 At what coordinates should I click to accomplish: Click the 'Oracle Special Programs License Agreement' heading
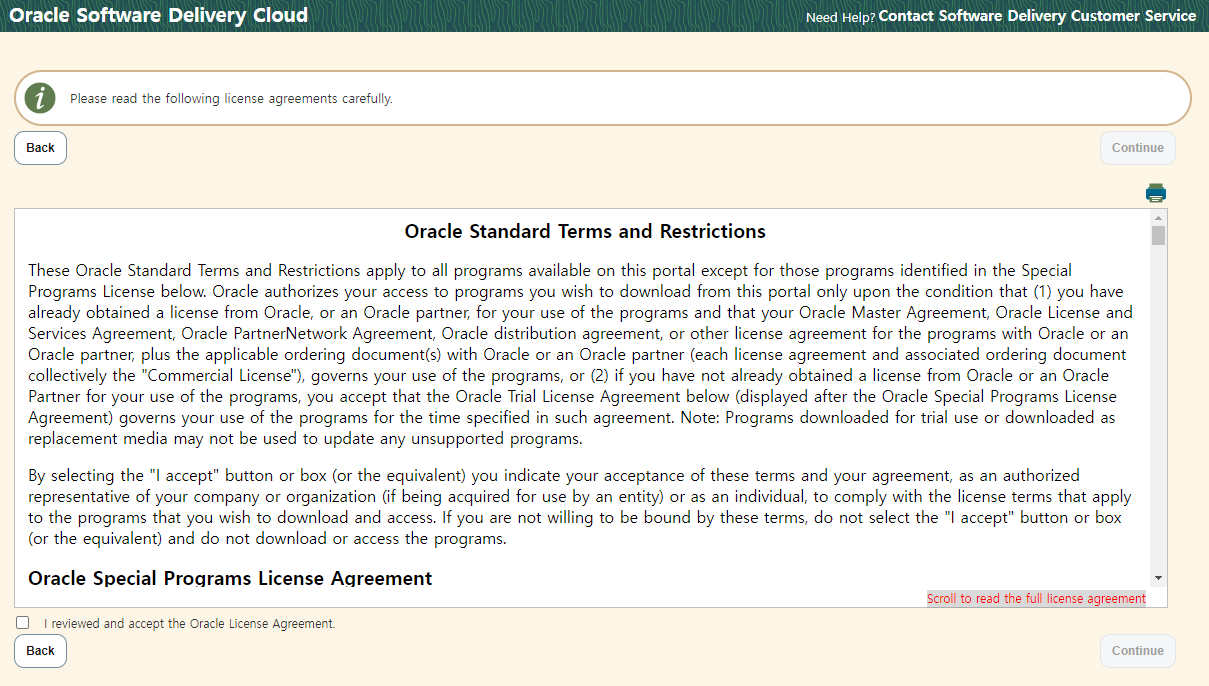[230, 578]
